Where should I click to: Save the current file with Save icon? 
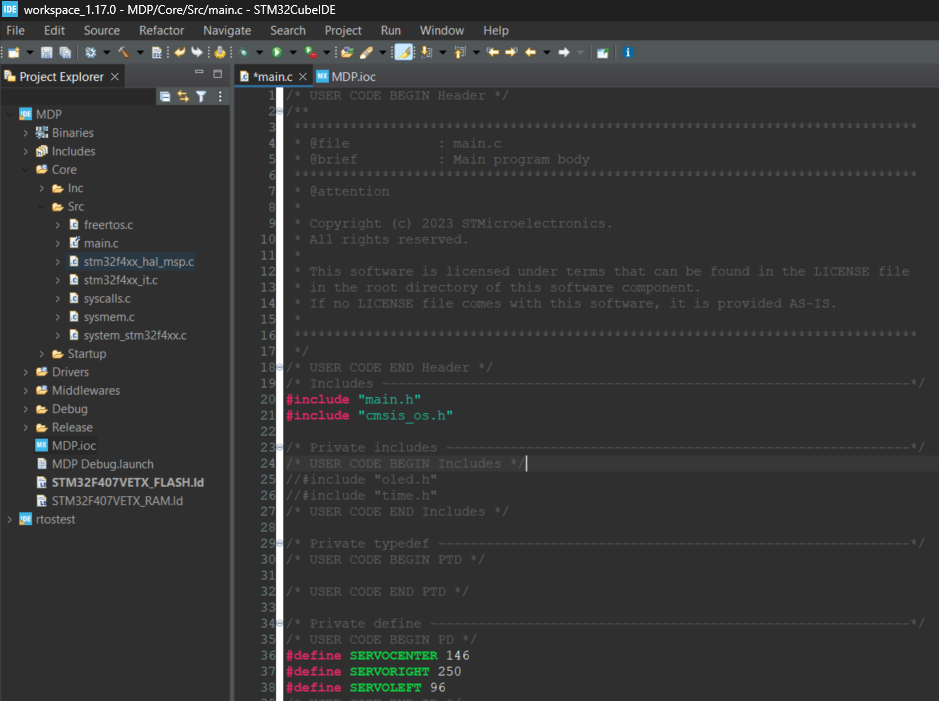click(46, 53)
